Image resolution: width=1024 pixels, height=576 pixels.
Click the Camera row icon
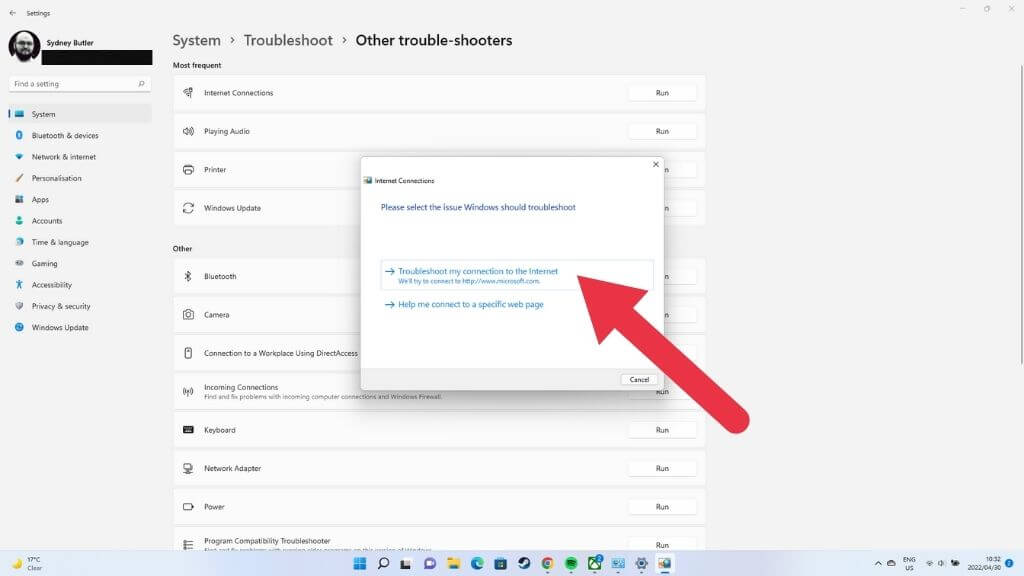pos(188,315)
